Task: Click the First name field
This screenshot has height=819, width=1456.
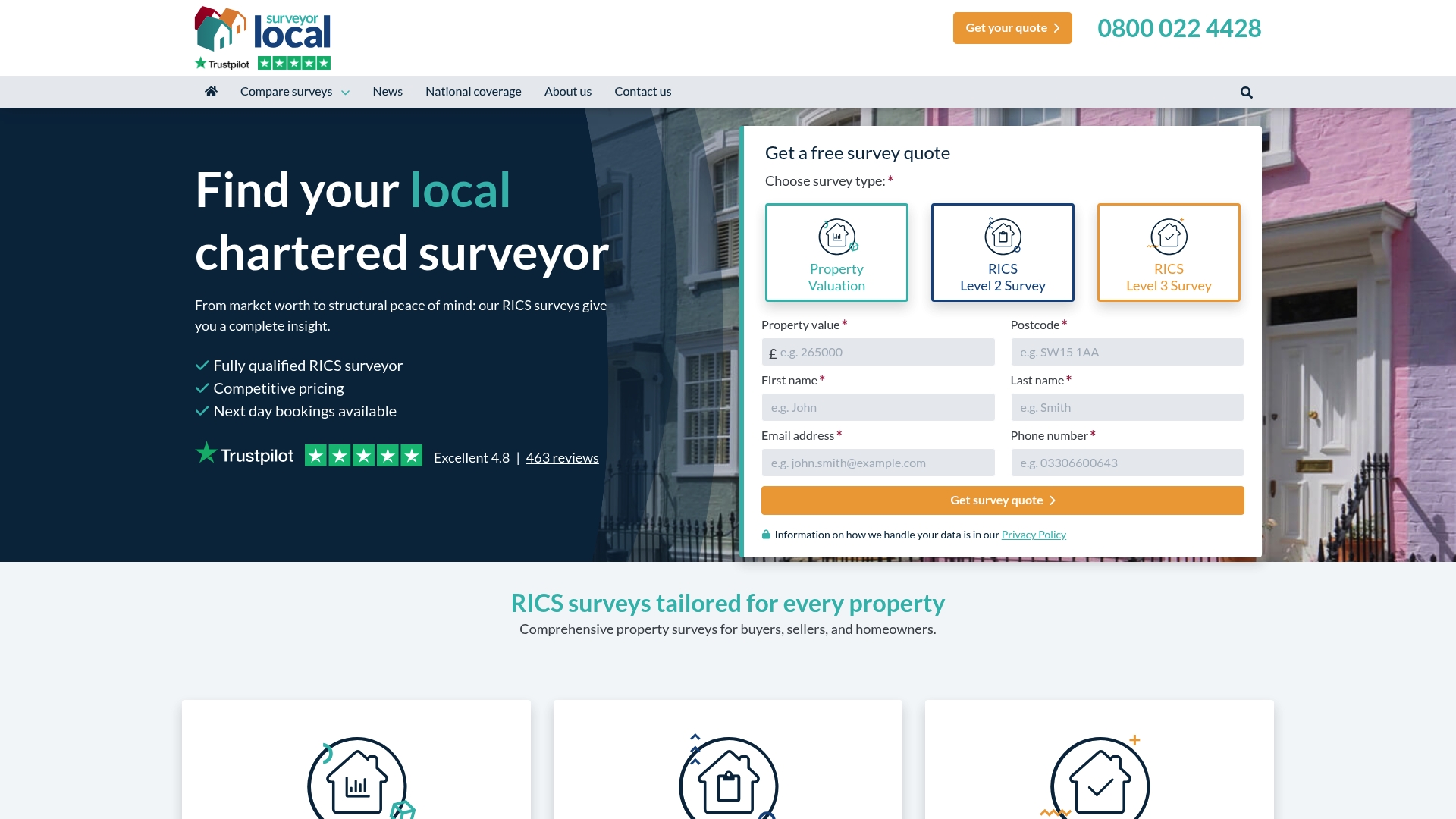Action: [x=878, y=407]
